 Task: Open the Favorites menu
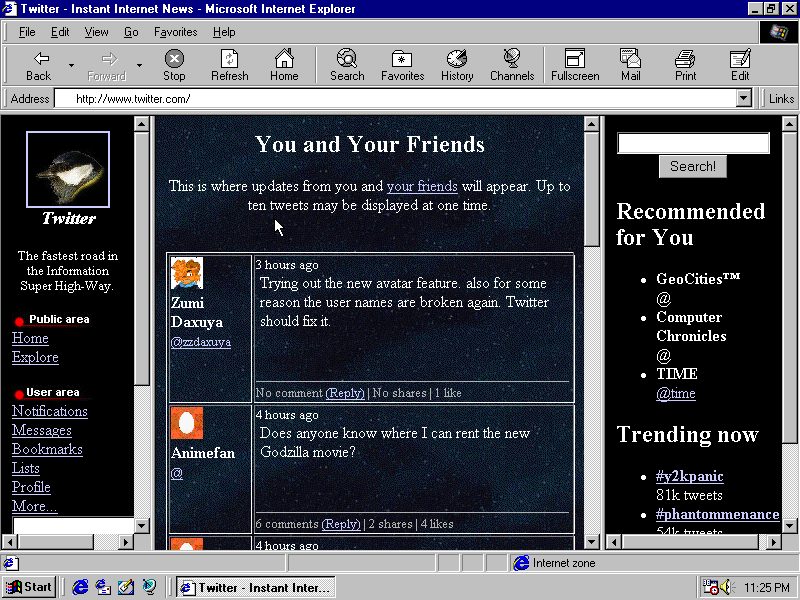pyautogui.click(x=175, y=32)
